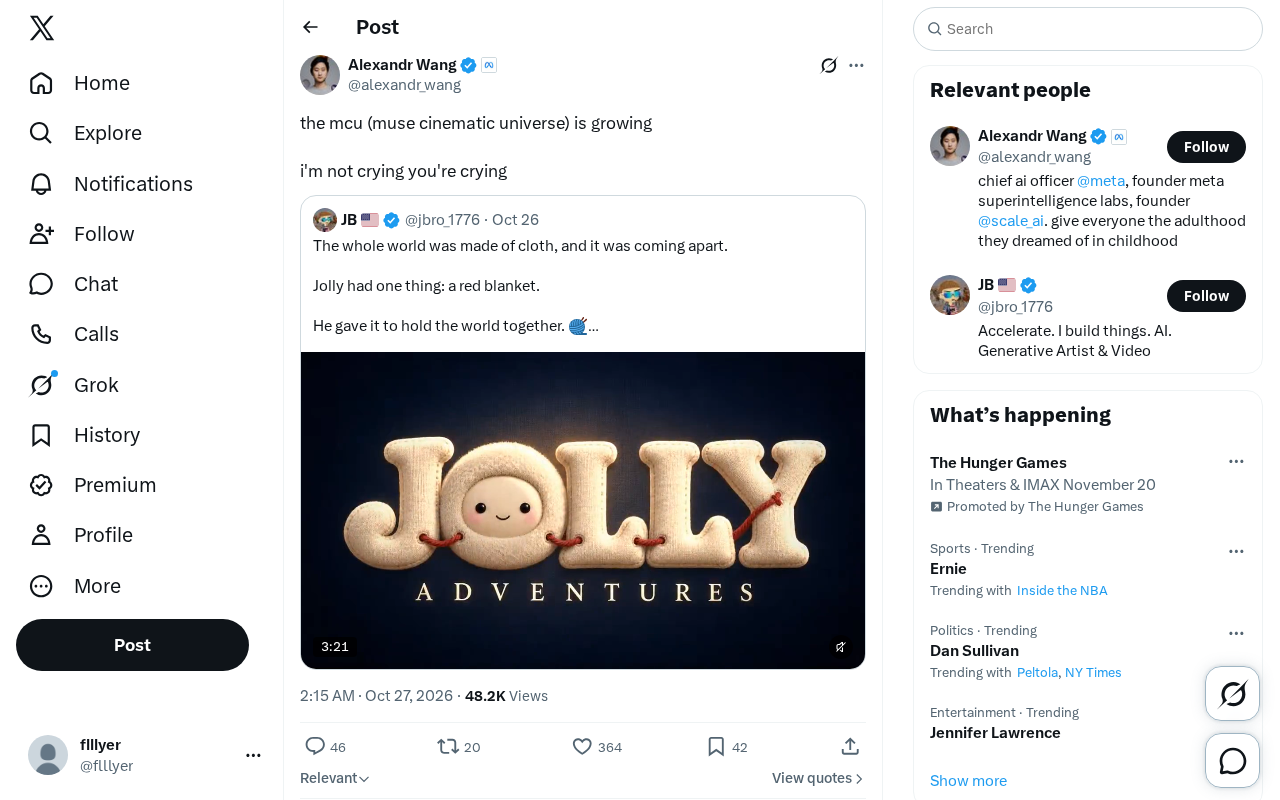This screenshot has width=1280, height=800.
Task: Open Grok explain icon on the post
Action: [x=829, y=65]
